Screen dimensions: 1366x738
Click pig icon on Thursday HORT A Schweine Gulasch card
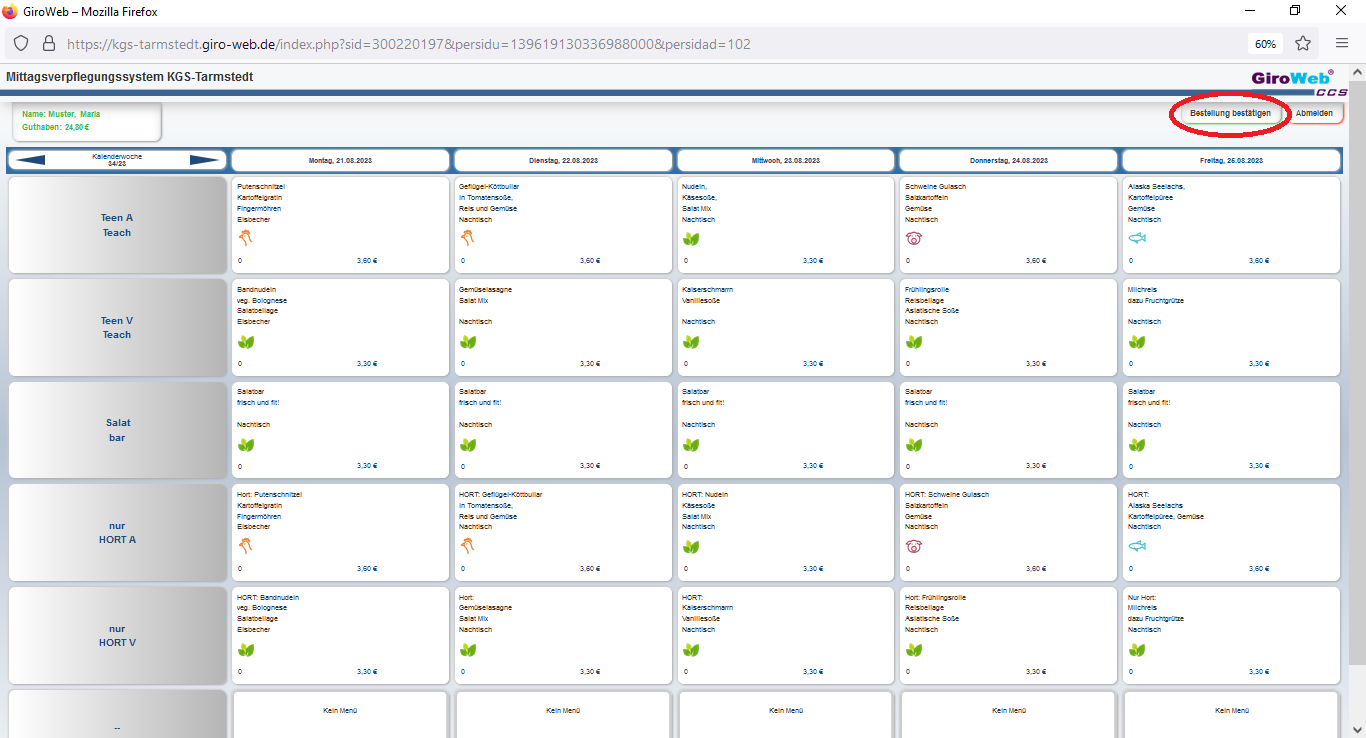913,546
